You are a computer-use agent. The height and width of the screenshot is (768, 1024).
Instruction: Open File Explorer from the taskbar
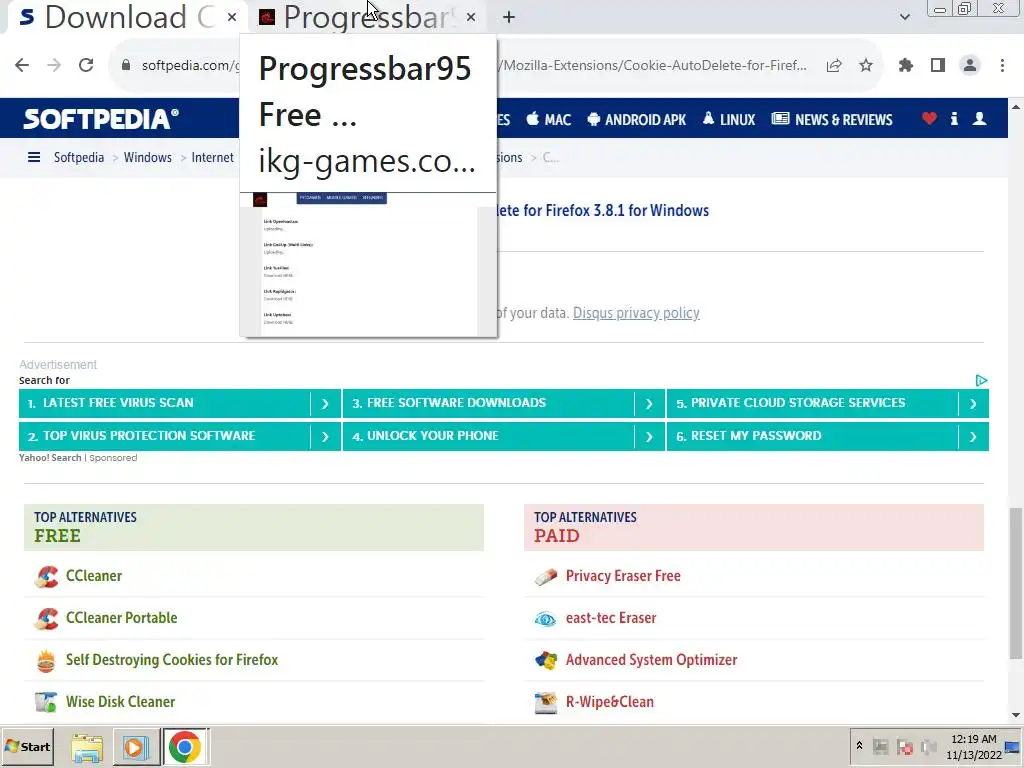(87, 748)
